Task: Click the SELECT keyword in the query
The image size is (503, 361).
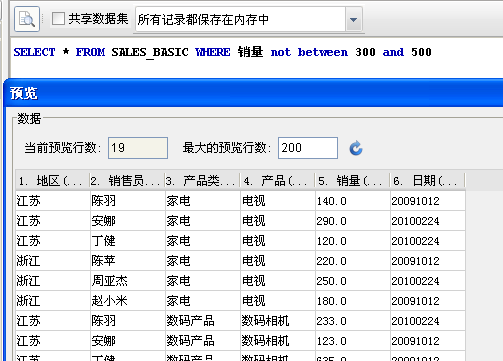Action: coord(34,52)
